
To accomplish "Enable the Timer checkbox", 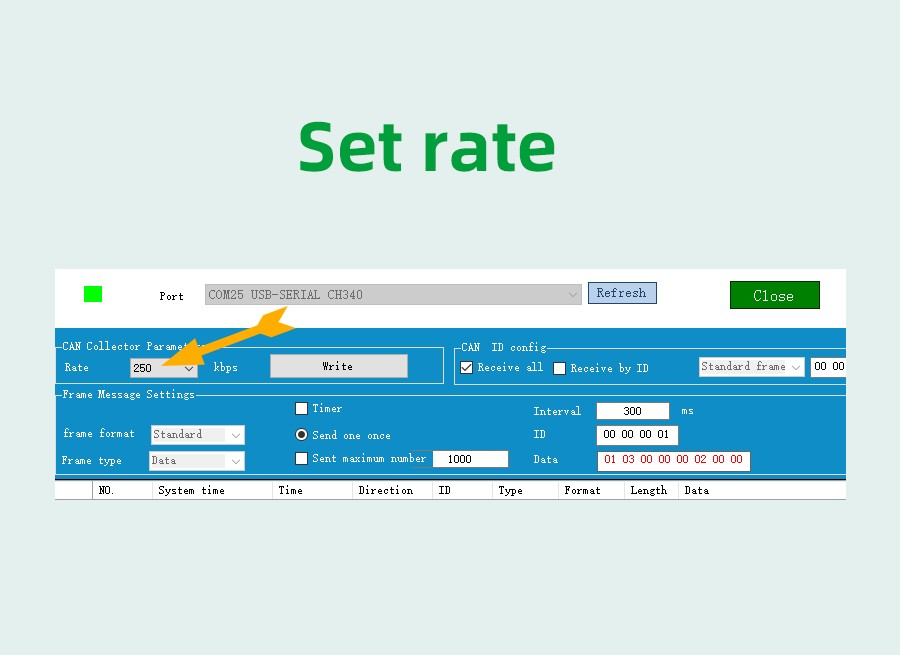I will (x=301, y=409).
